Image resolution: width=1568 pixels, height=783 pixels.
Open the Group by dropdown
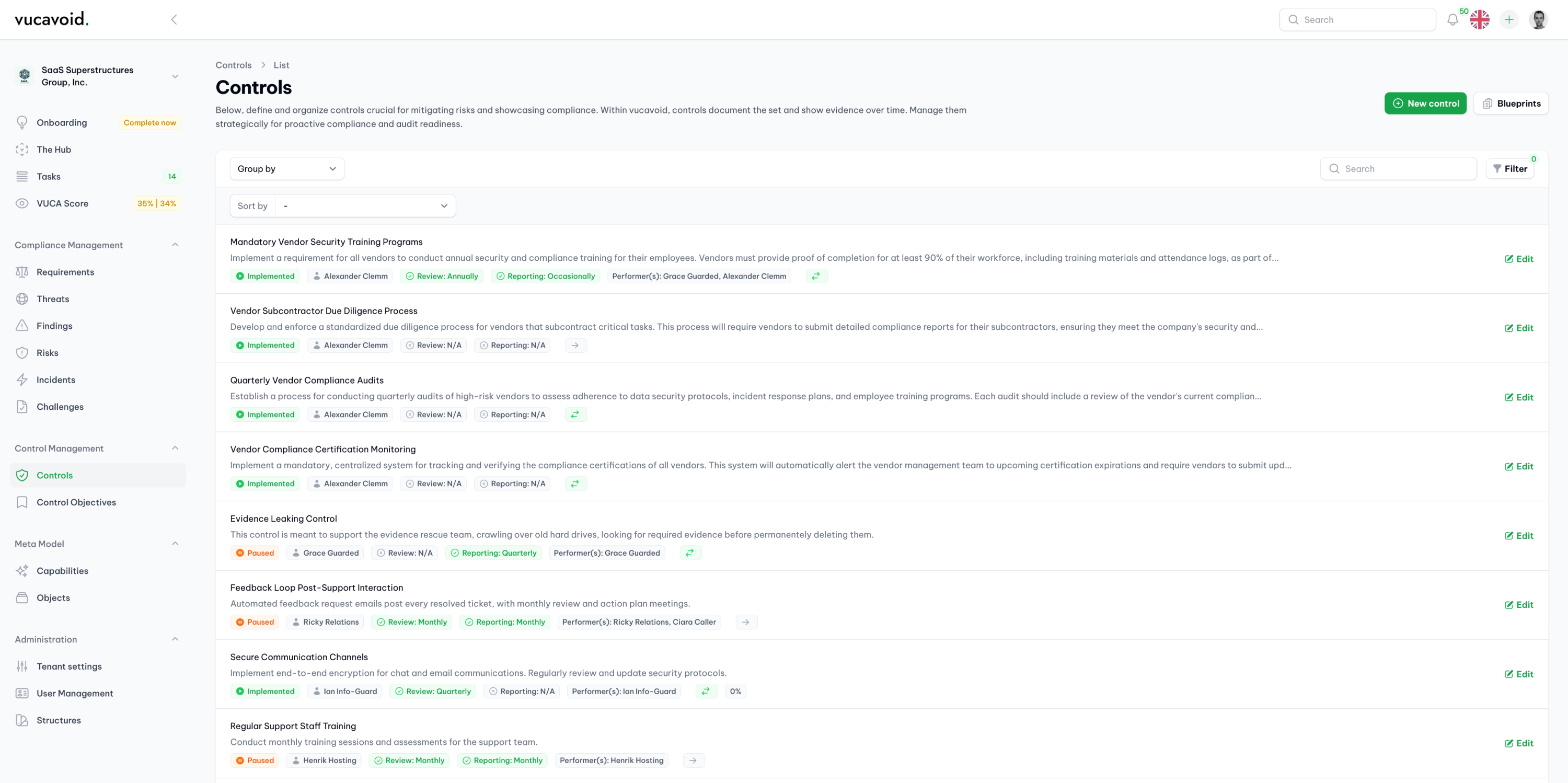click(x=287, y=168)
